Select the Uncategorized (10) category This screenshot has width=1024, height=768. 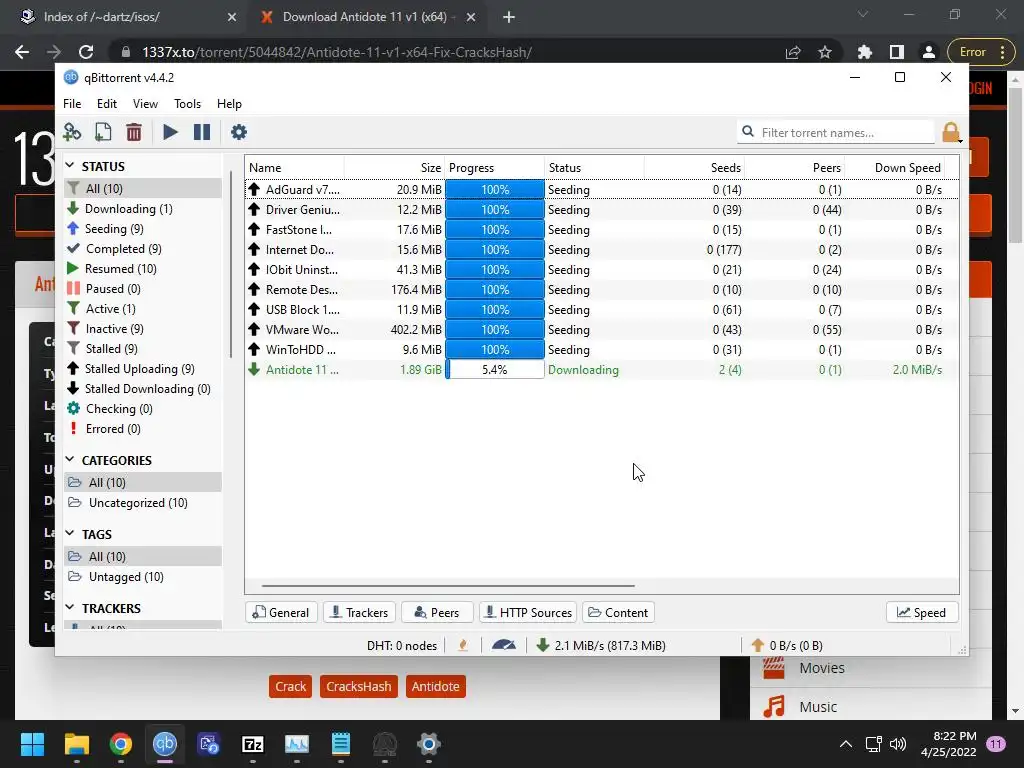143,503
